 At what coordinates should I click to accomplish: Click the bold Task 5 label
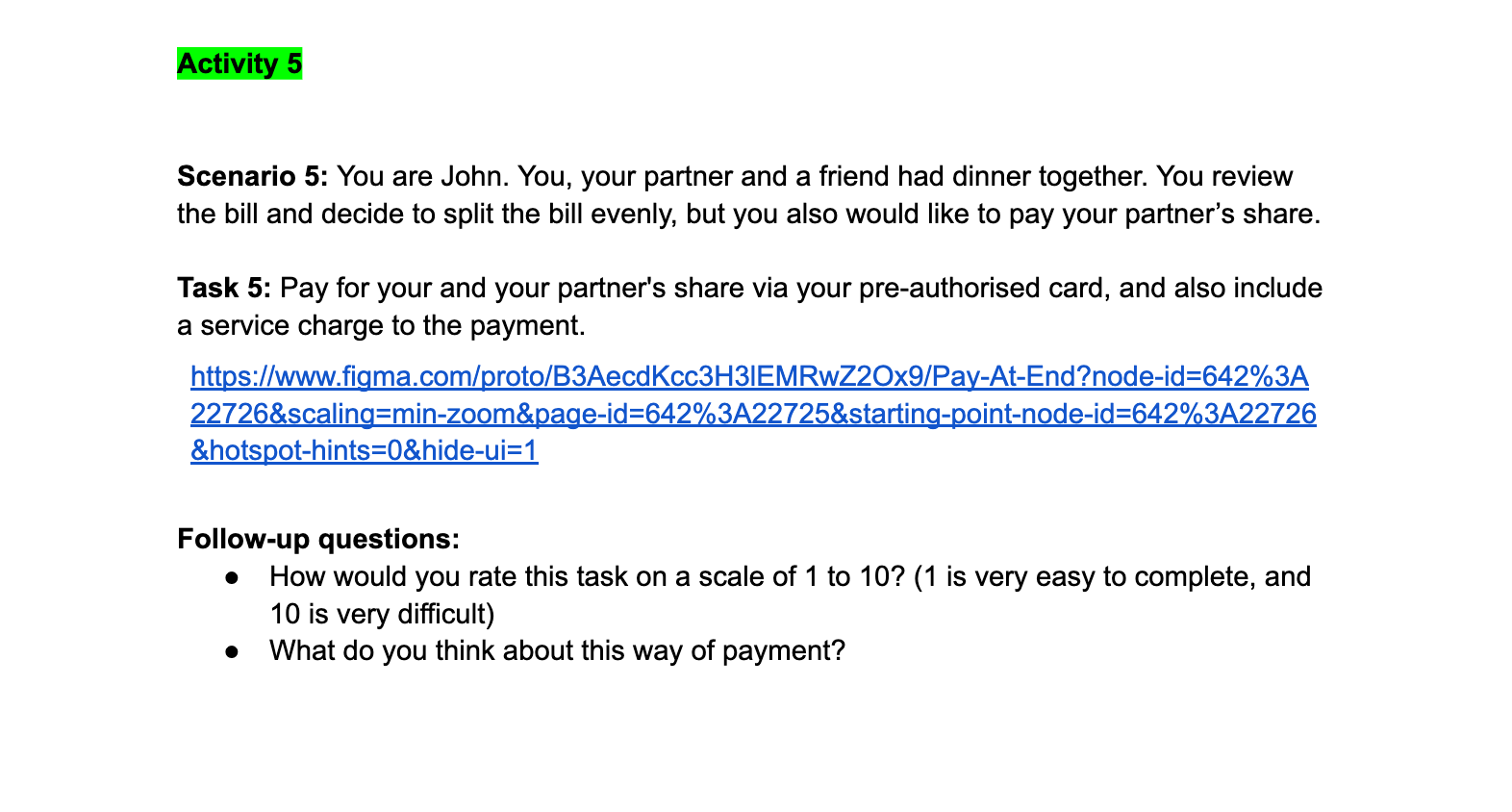click(x=224, y=288)
